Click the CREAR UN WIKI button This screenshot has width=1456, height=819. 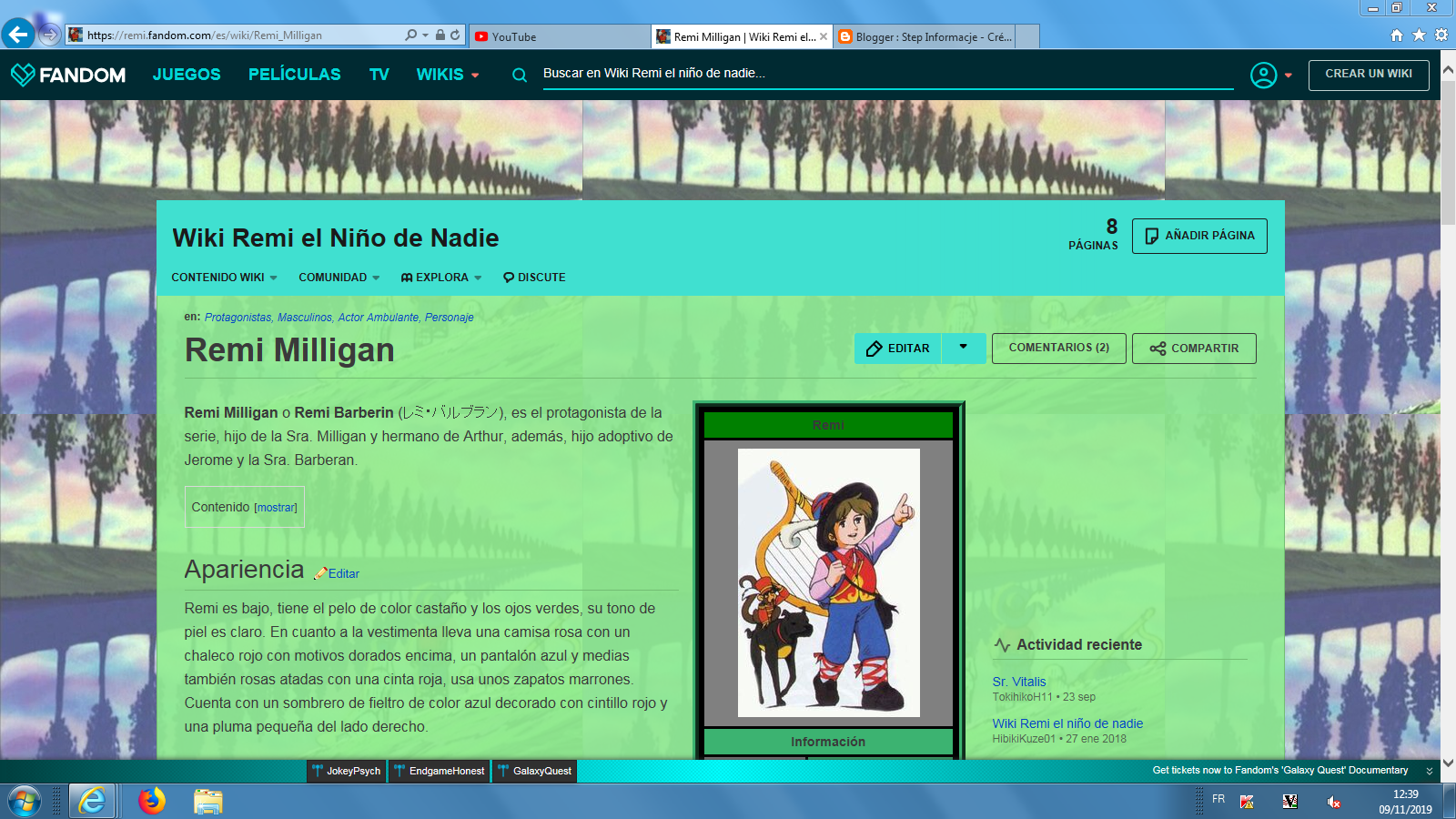coord(1369,75)
